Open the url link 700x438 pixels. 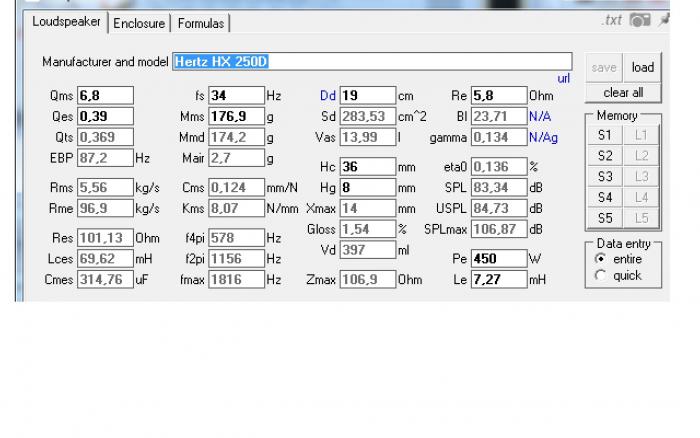(x=563, y=79)
